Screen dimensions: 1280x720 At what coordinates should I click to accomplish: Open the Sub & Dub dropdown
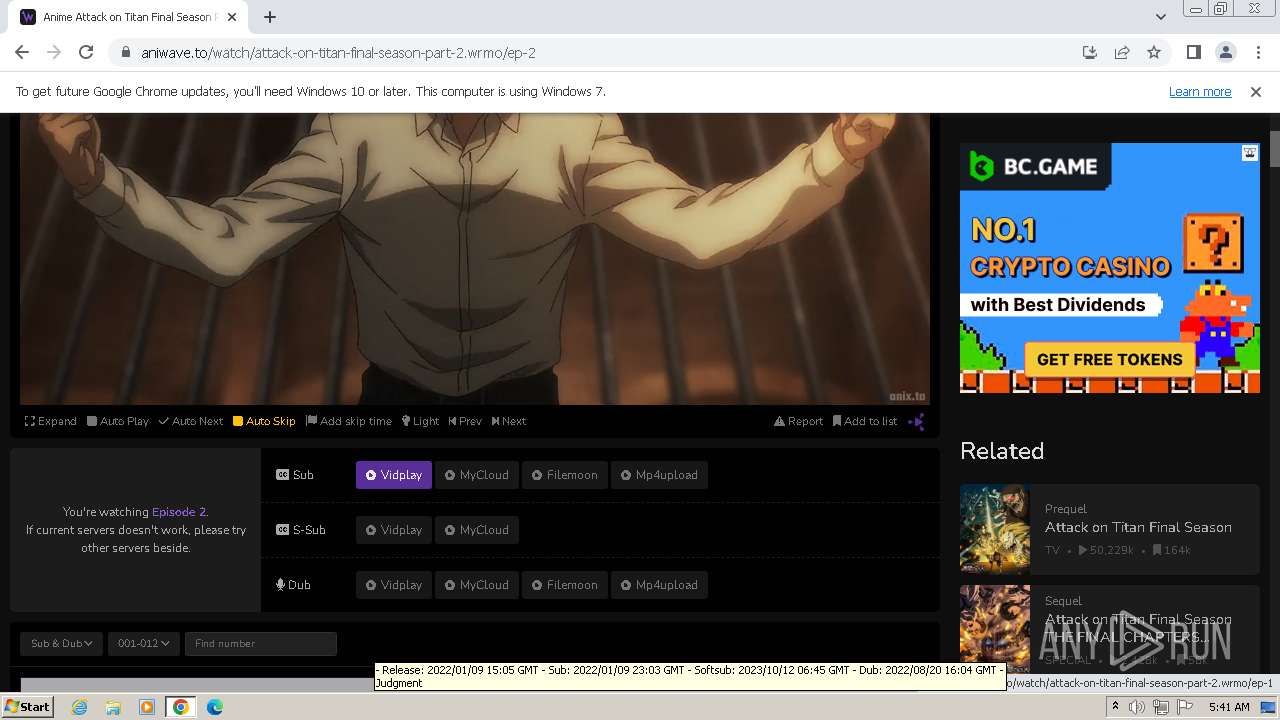click(62, 643)
